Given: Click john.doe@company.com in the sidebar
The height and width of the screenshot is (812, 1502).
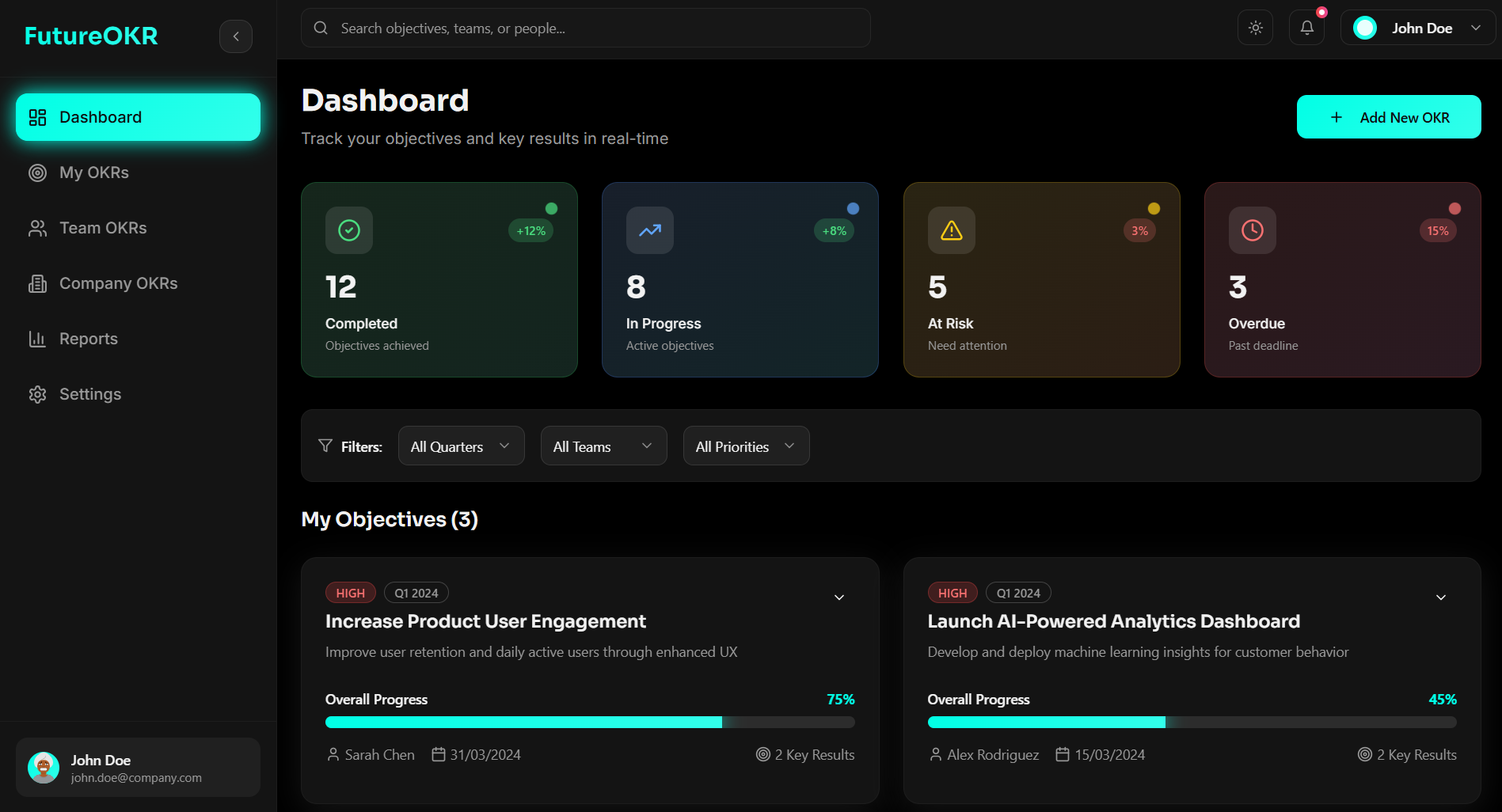Looking at the screenshot, I should coord(136,778).
